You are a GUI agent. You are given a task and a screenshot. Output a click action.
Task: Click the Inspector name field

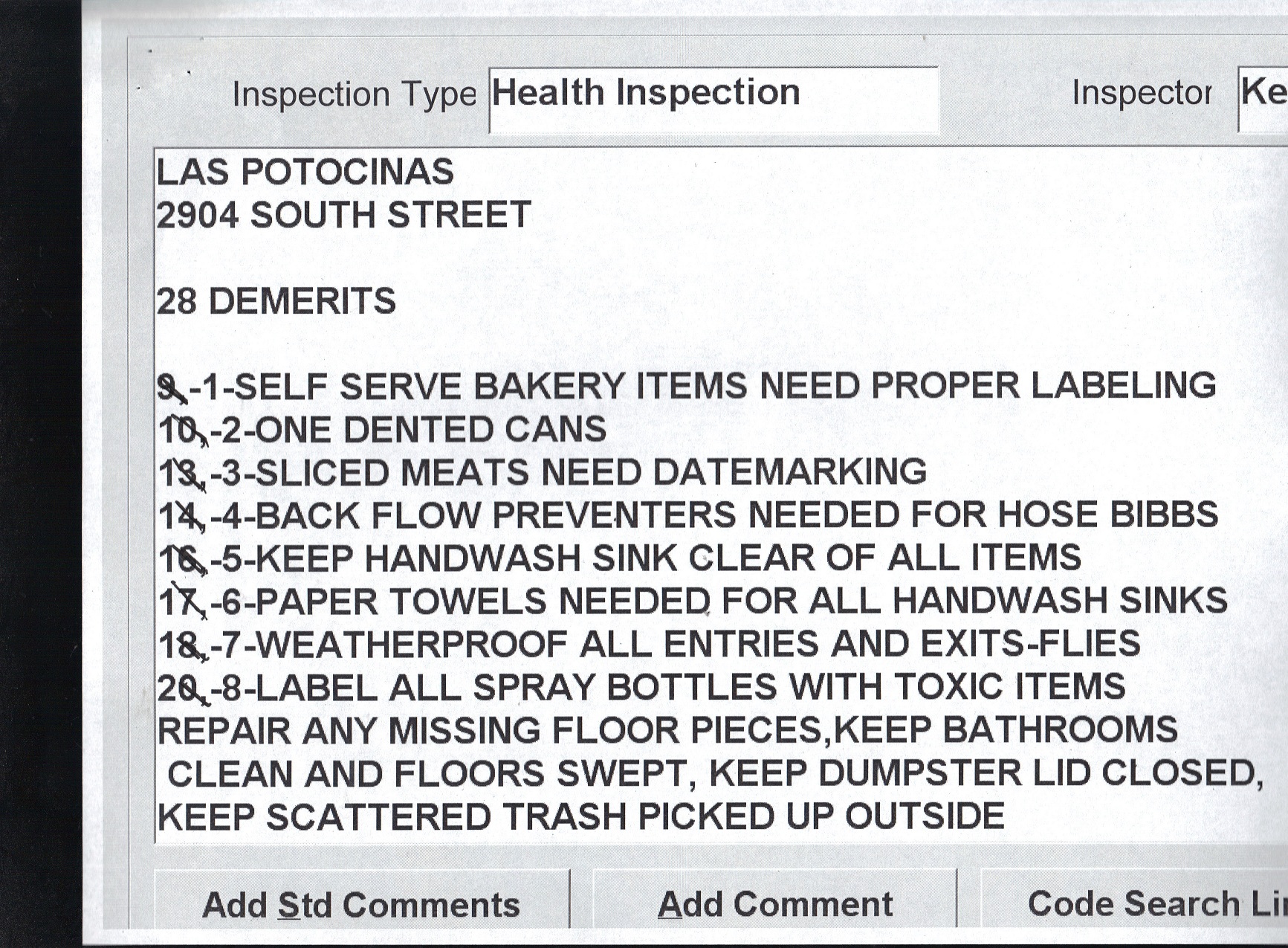tap(1263, 99)
